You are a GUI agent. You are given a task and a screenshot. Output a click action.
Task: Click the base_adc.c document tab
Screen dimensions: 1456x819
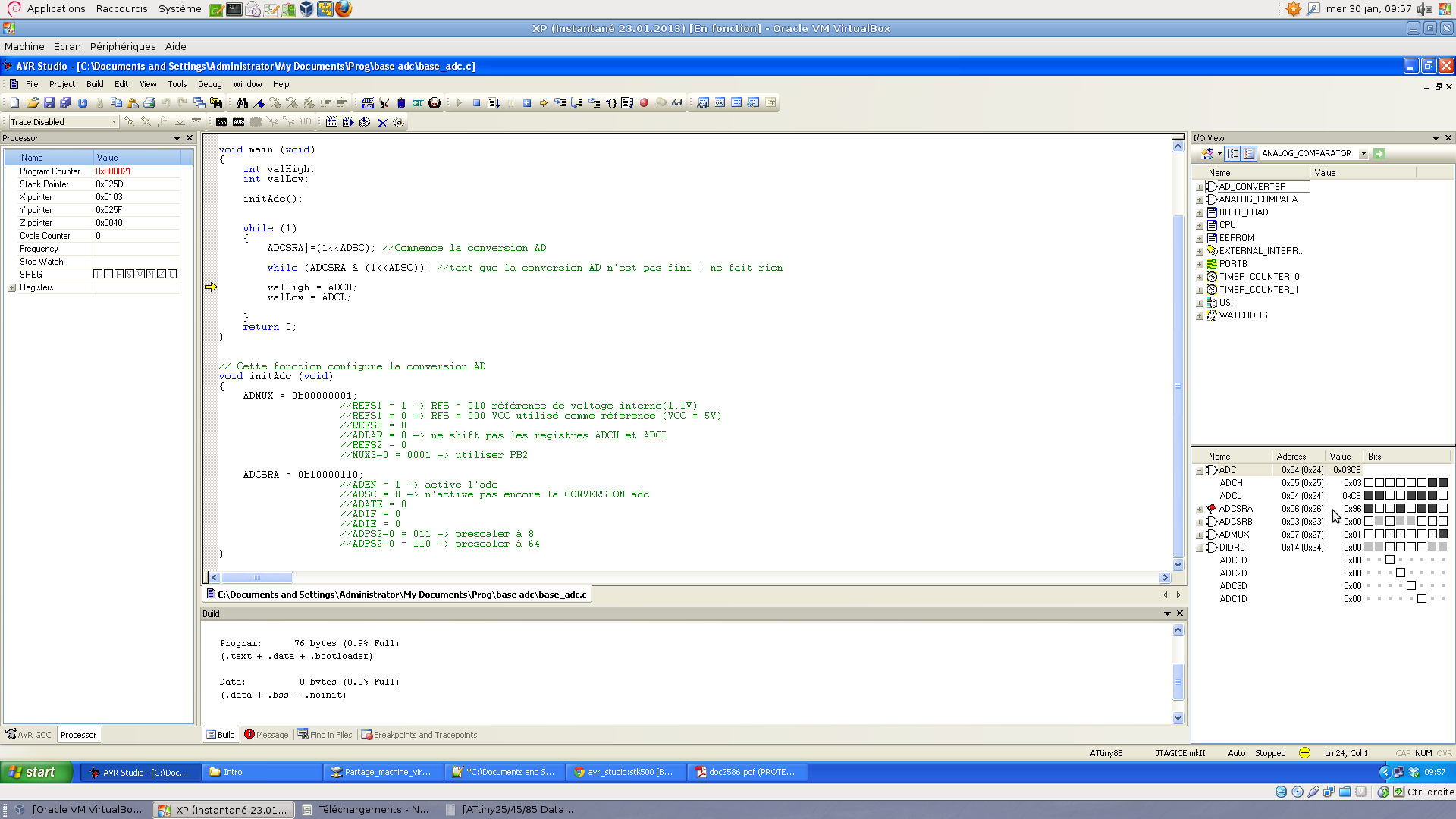pos(397,595)
